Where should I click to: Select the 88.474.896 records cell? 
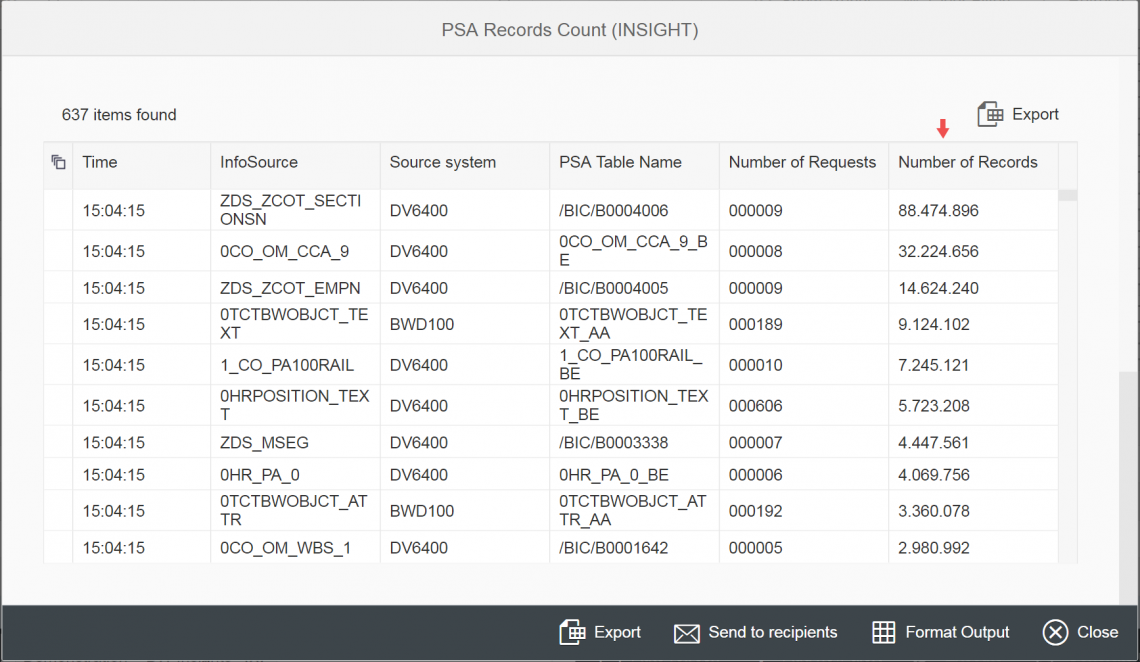(938, 211)
